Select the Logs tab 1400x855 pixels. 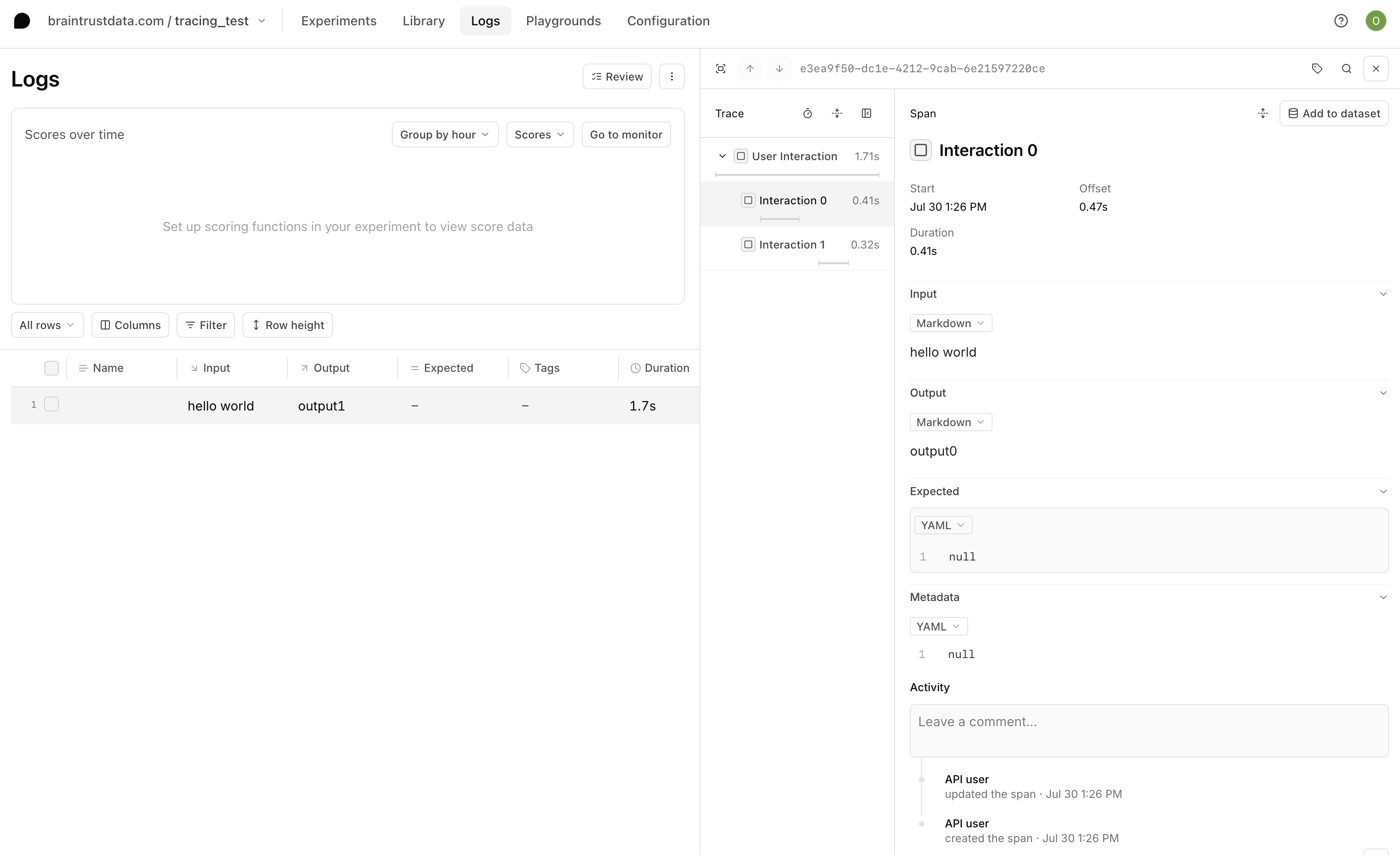(x=485, y=21)
